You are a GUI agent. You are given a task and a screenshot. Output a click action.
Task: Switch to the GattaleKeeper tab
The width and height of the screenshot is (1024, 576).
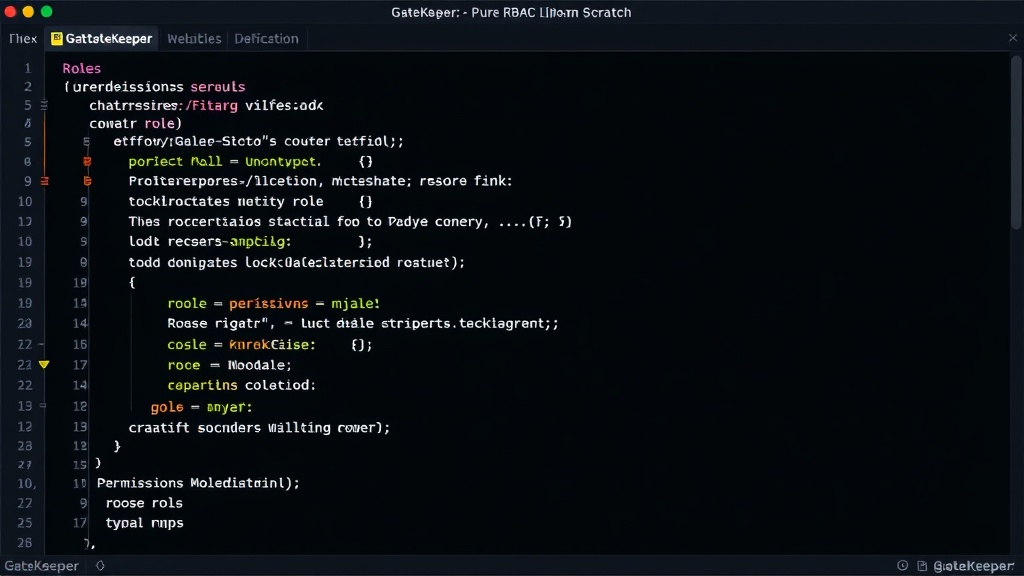tap(102, 39)
